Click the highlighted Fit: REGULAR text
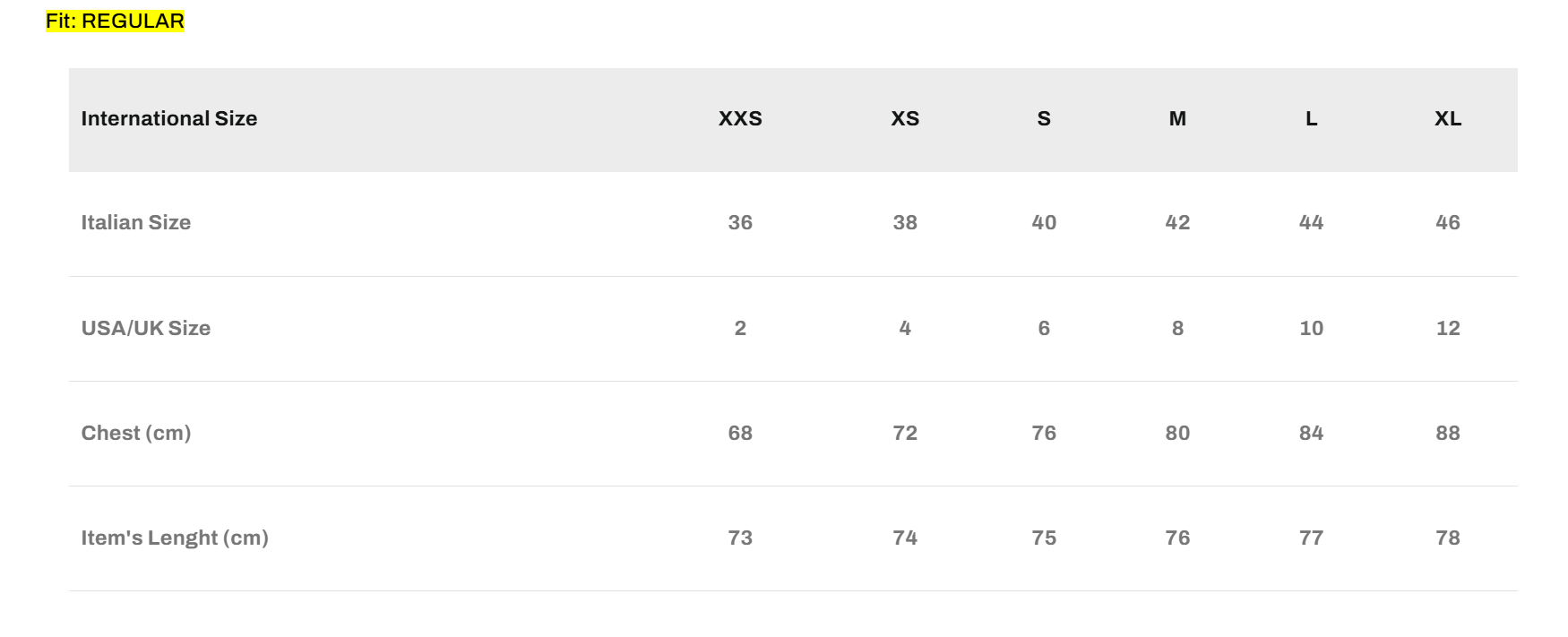Viewport: 1568px width, 637px height. [x=115, y=21]
